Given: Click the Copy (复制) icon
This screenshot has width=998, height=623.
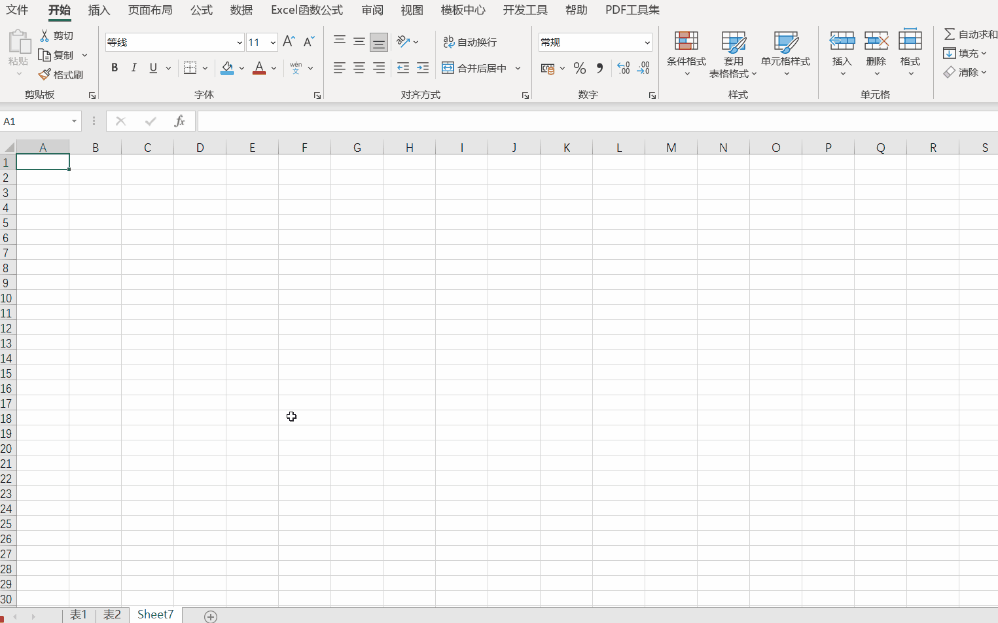Looking at the screenshot, I should [44, 55].
